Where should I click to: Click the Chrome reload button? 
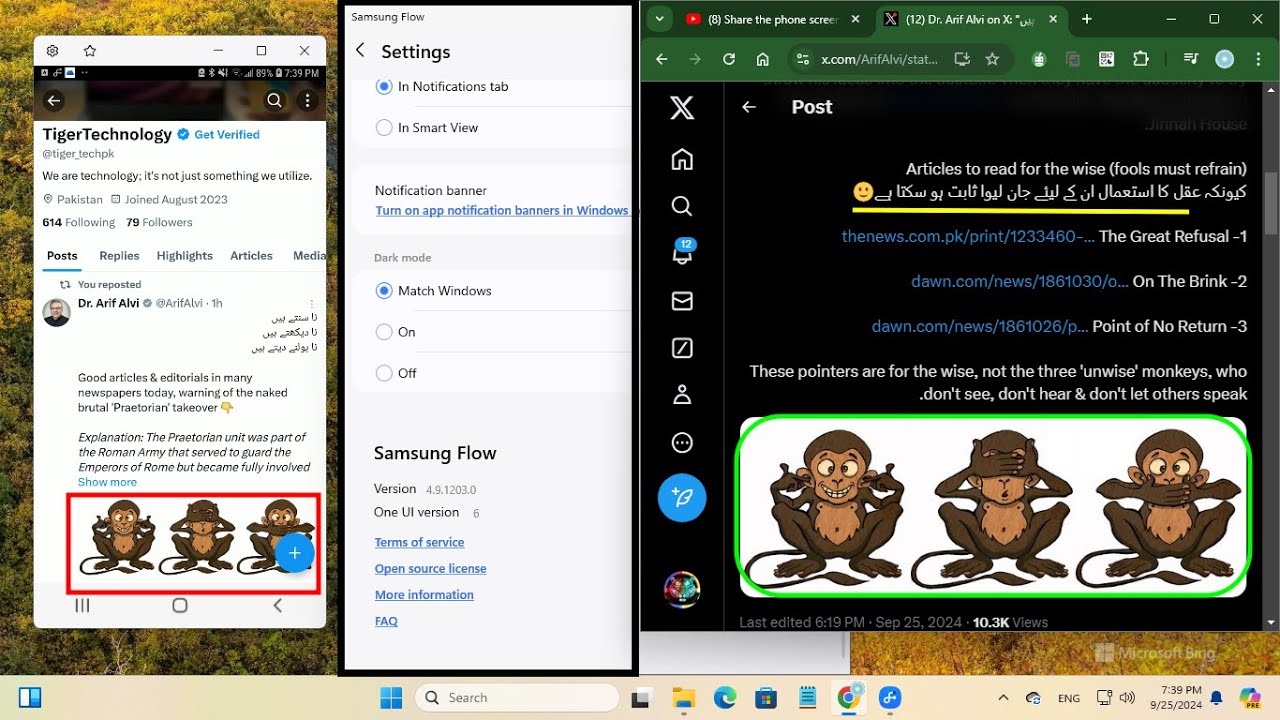[x=729, y=59]
